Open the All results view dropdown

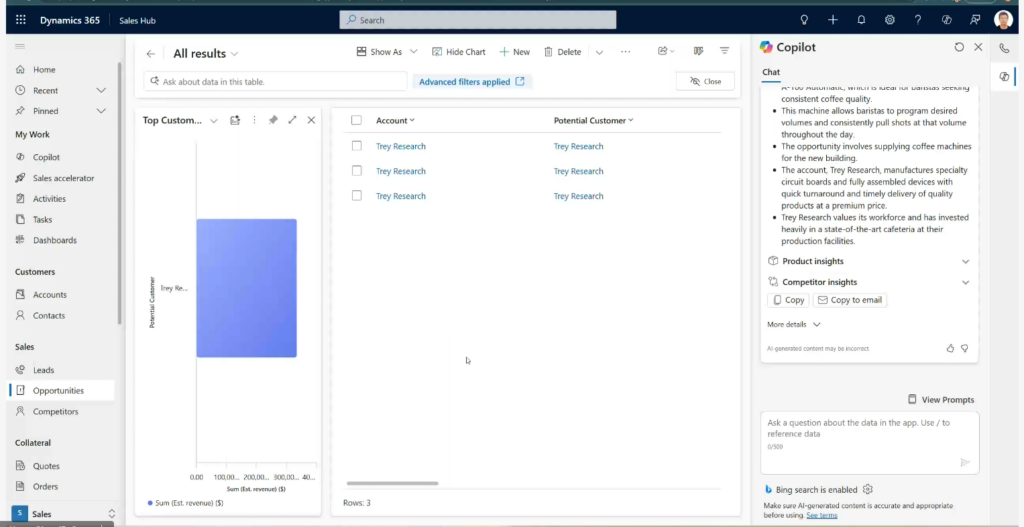pyautogui.click(x=234, y=54)
